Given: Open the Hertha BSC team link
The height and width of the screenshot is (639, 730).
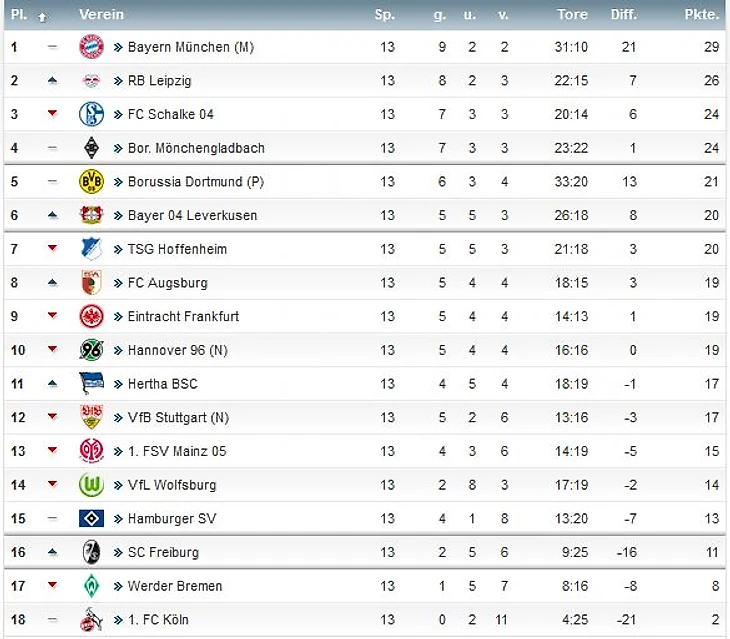Looking at the screenshot, I should [162, 384].
